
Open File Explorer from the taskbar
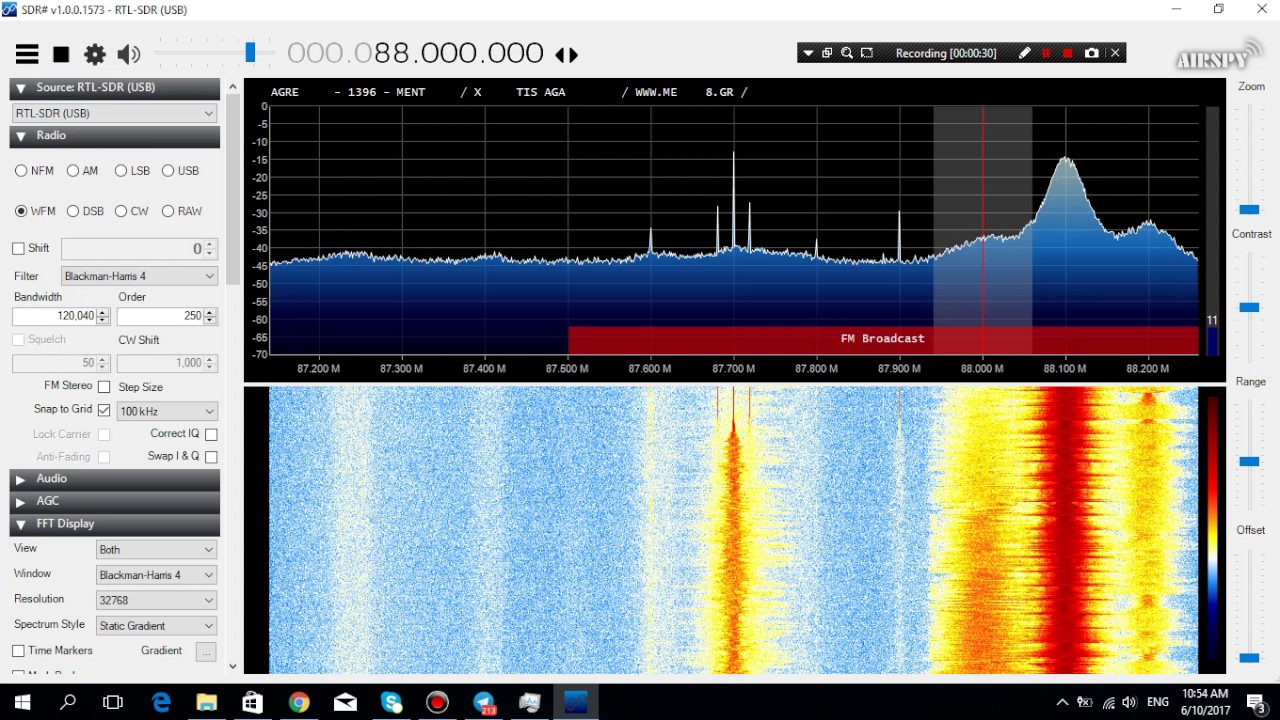pyautogui.click(x=207, y=702)
